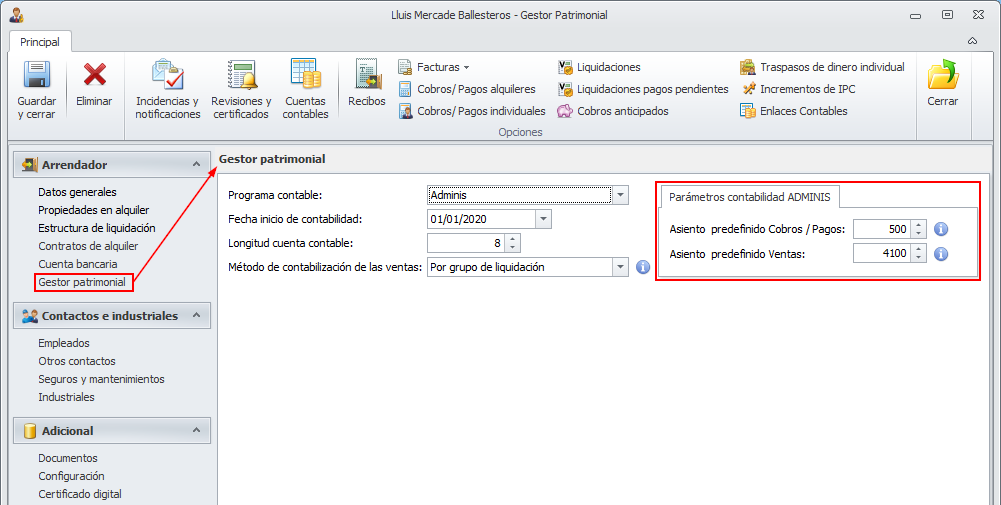The height and width of the screenshot is (505, 1001).
Task: Click the Asiento Ventas field showing 4100
Action: pyautogui.click(x=882, y=253)
